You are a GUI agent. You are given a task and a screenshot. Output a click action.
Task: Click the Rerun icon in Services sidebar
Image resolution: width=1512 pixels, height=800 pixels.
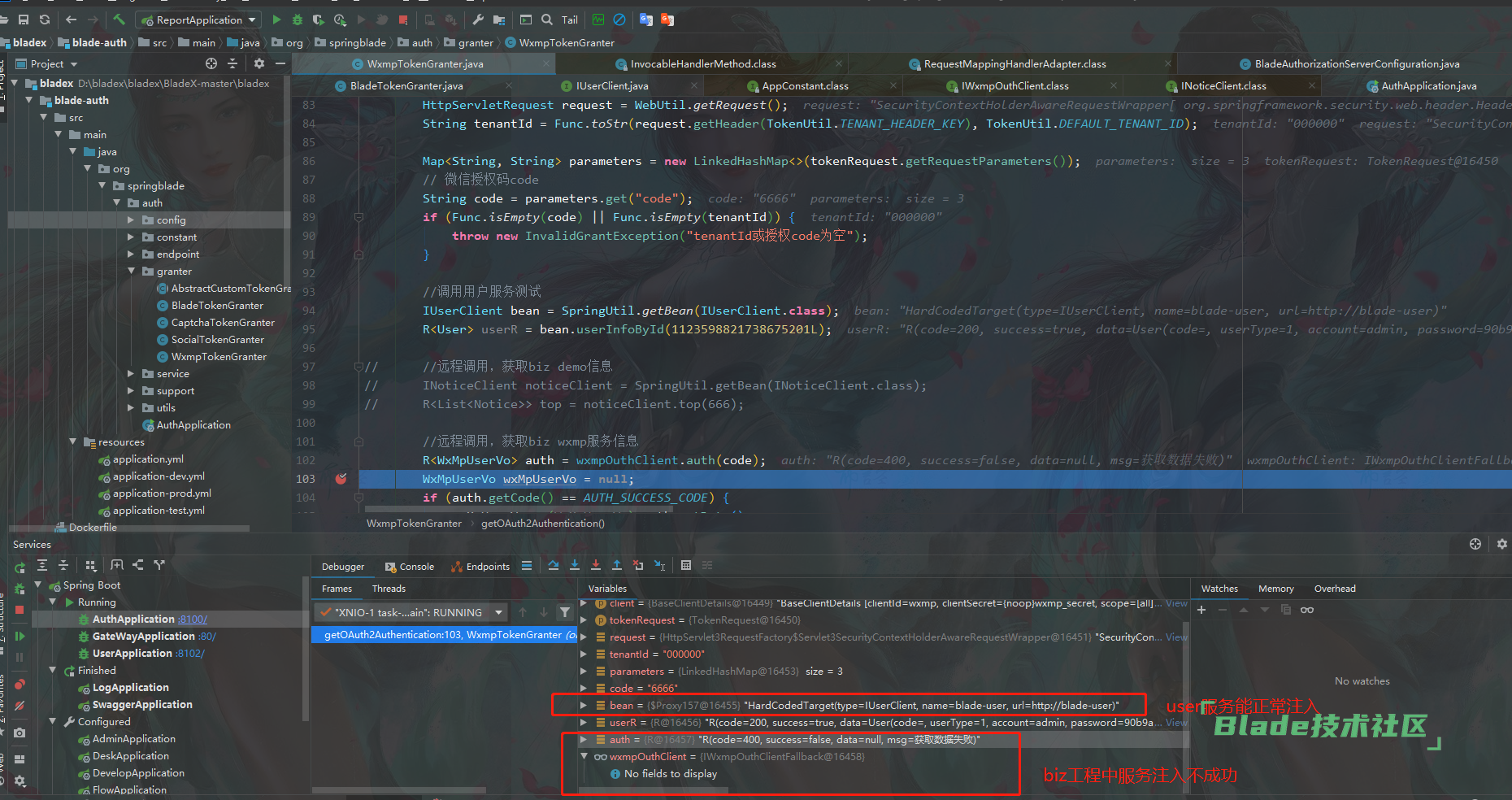[x=20, y=567]
